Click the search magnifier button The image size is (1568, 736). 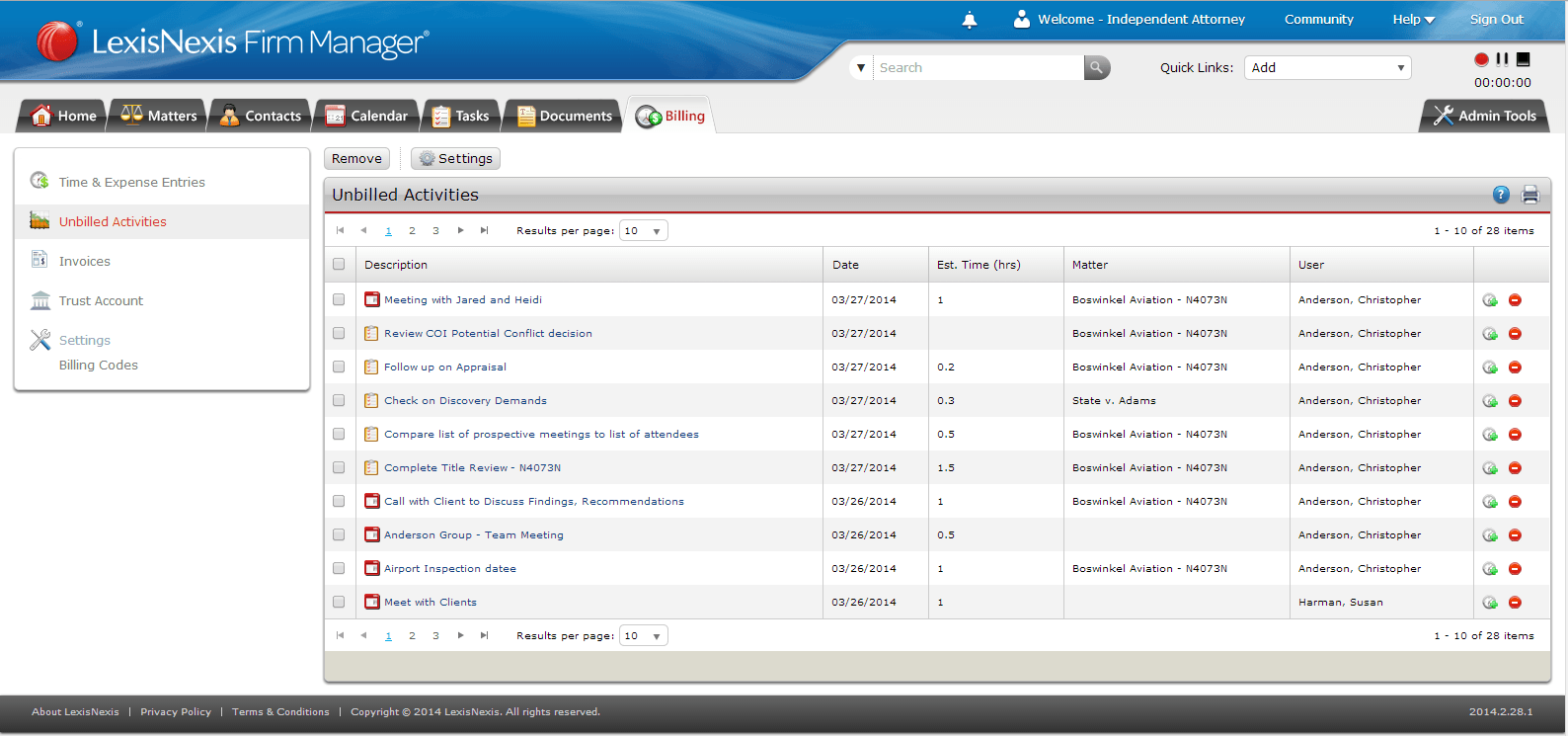pyautogui.click(x=1097, y=67)
